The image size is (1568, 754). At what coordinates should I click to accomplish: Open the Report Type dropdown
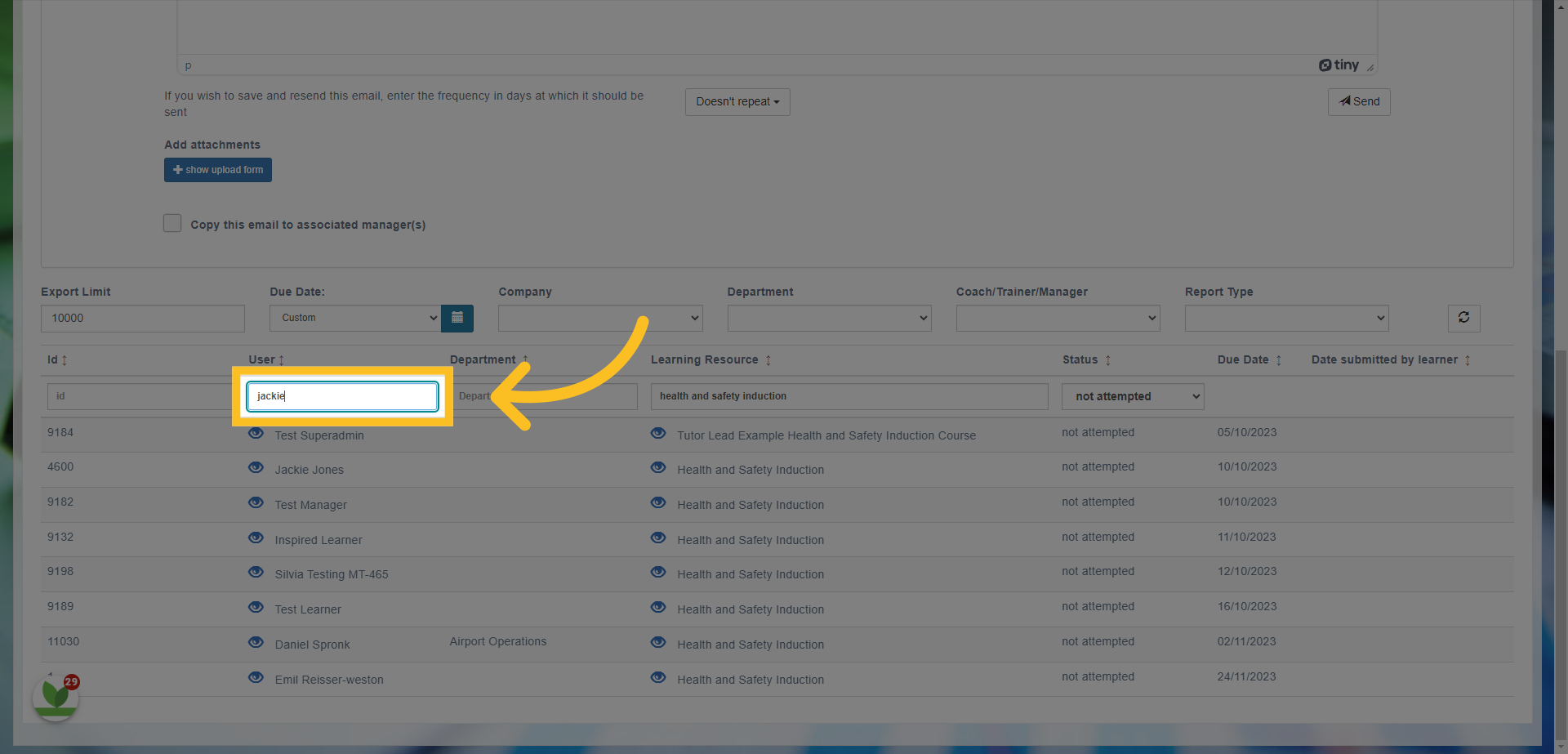coord(1286,318)
